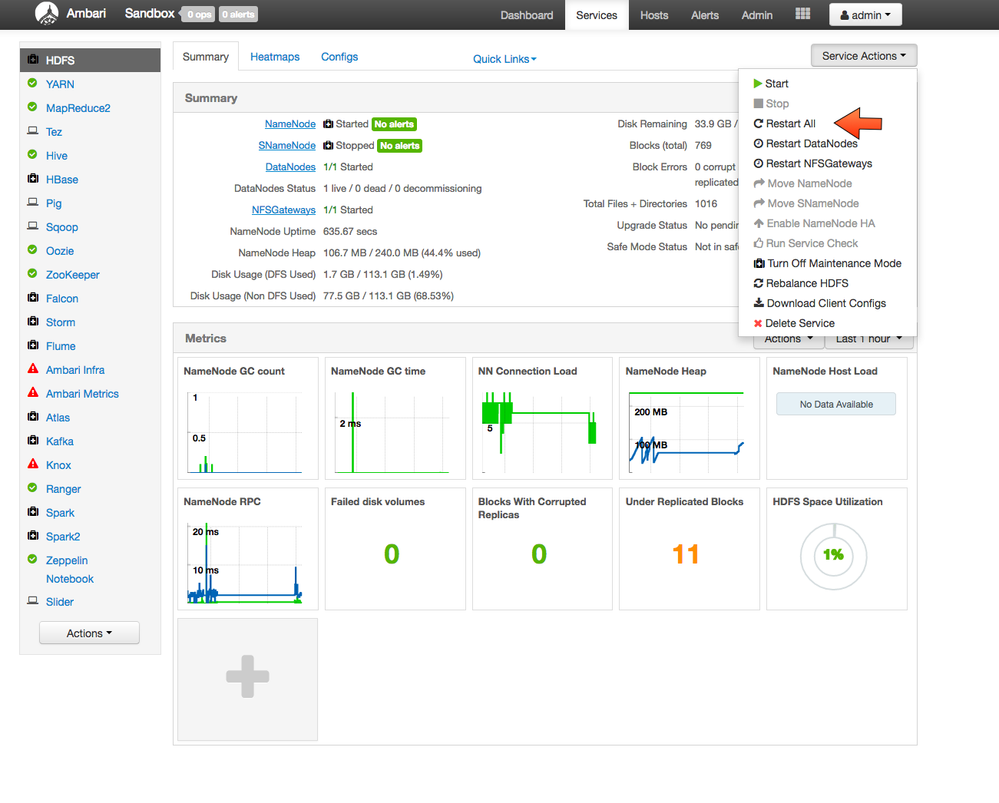The height and width of the screenshot is (803, 999).
Task: Open the Service Actions dropdown
Action: (x=863, y=56)
